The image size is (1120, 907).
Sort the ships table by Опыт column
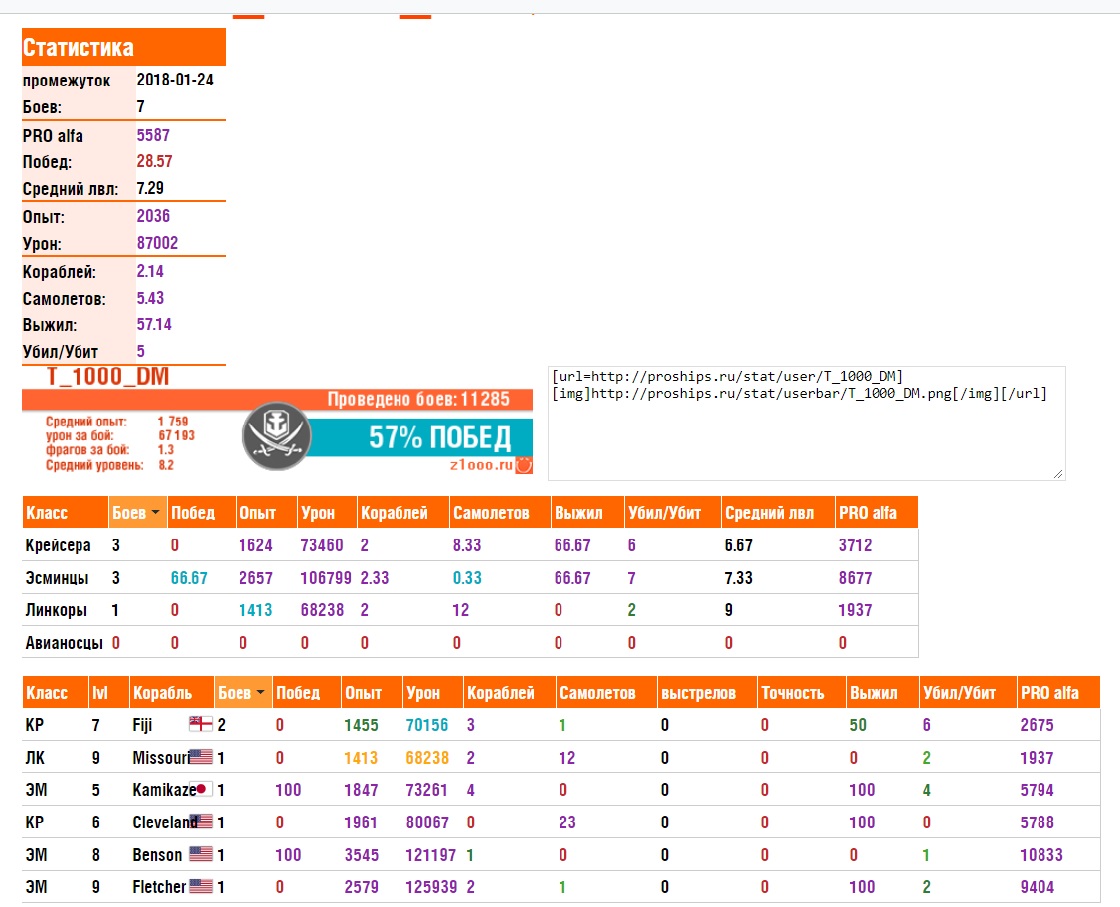(372, 693)
